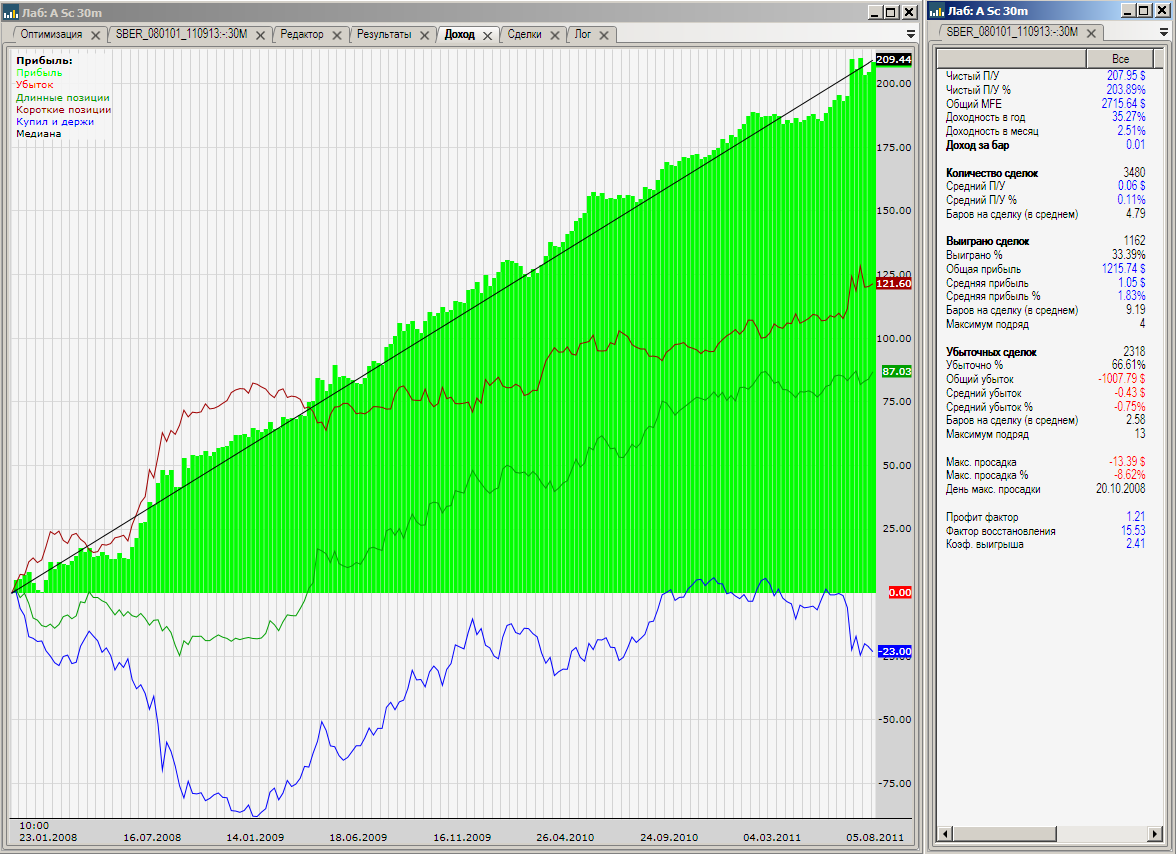Click the День макс. просадки date 20.10.2008

click(1120, 489)
